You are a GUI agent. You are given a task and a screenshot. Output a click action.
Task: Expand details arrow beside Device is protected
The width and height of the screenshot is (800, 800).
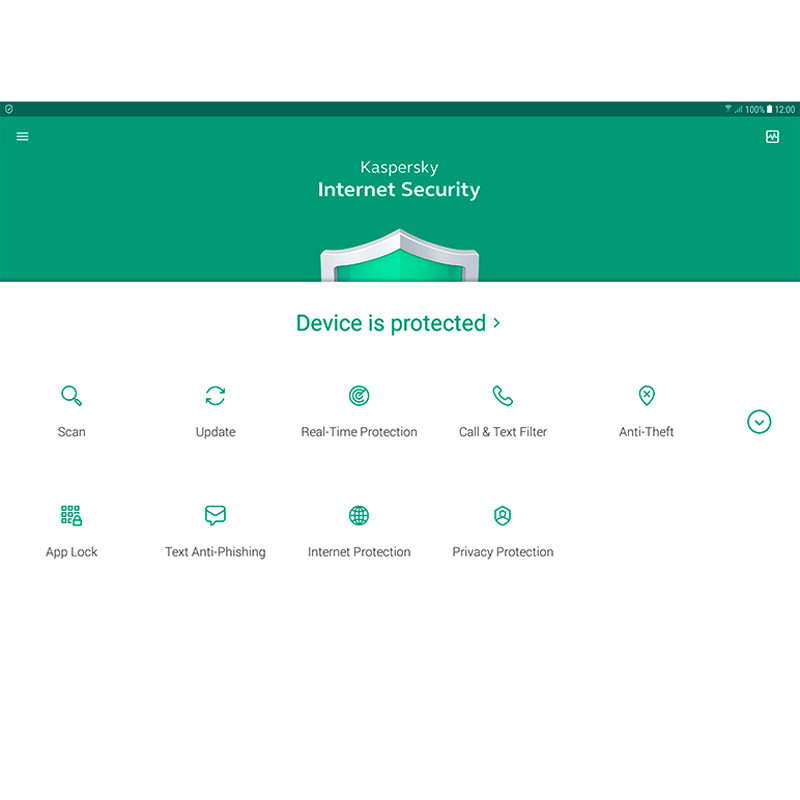pos(496,323)
